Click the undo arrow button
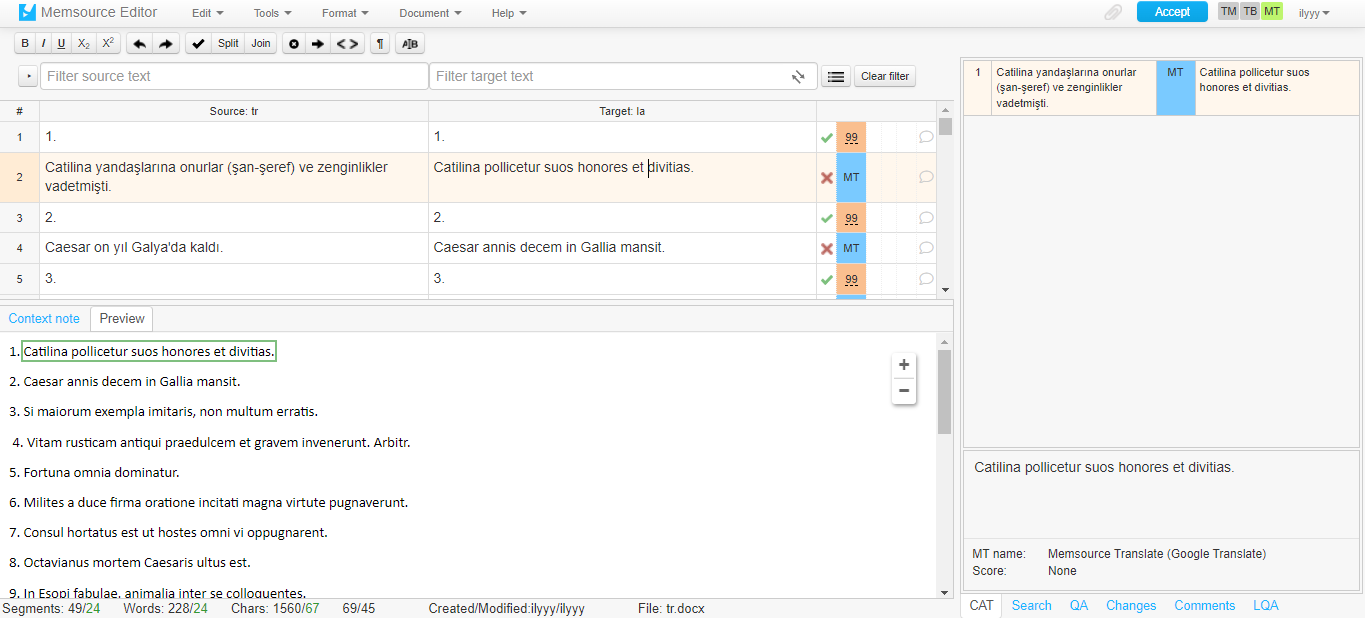This screenshot has height=618, width=1365. pyautogui.click(x=139, y=43)
